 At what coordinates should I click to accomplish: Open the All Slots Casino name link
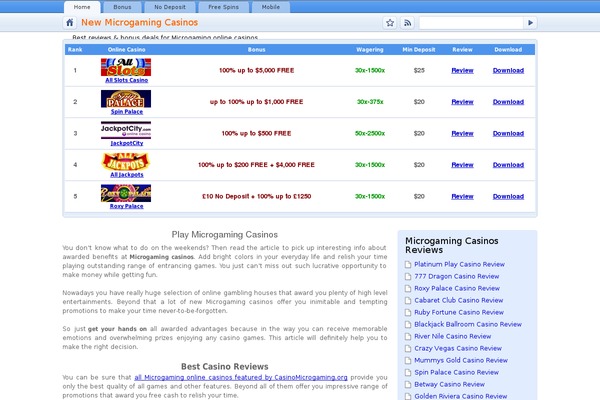click(x=127, y=80)
